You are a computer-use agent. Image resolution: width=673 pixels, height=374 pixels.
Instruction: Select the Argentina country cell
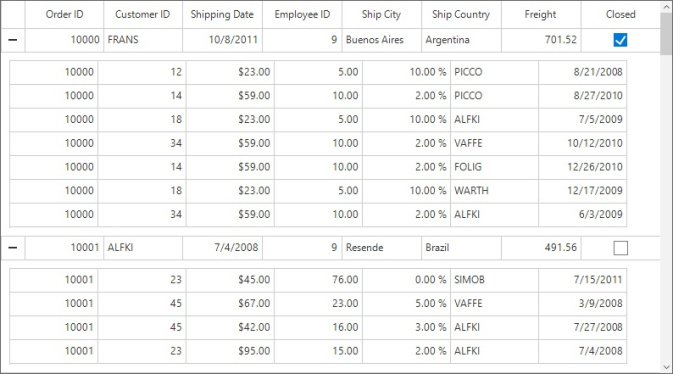(x=461, y=40)
